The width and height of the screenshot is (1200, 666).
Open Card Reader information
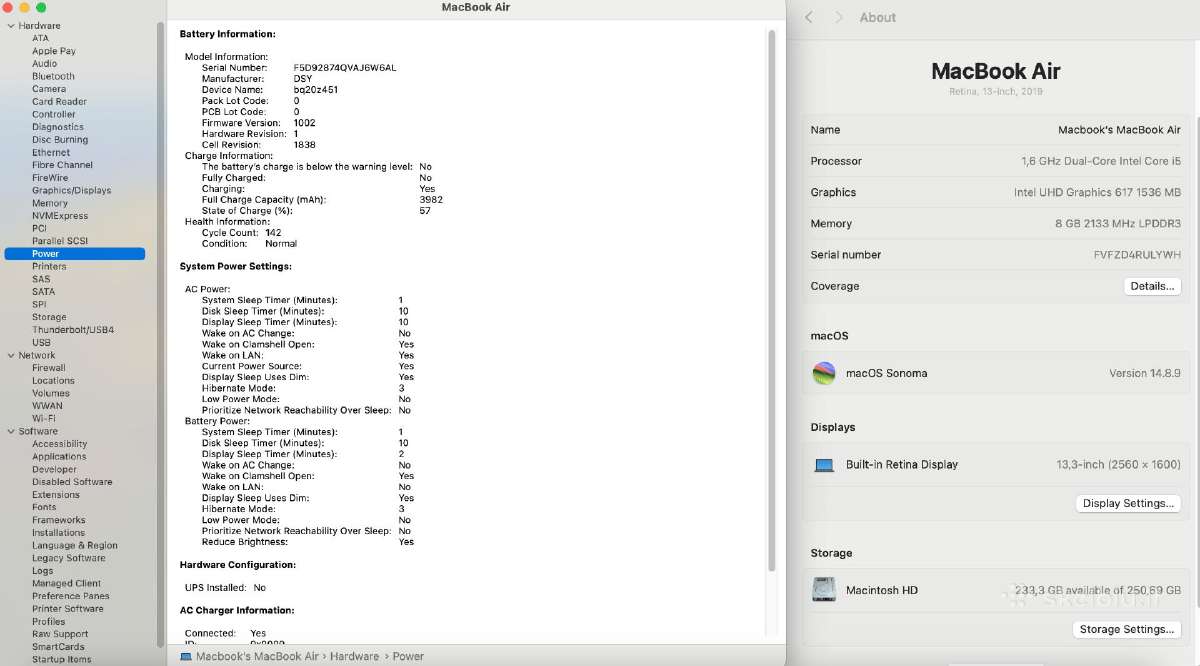(x=59, y=102)
